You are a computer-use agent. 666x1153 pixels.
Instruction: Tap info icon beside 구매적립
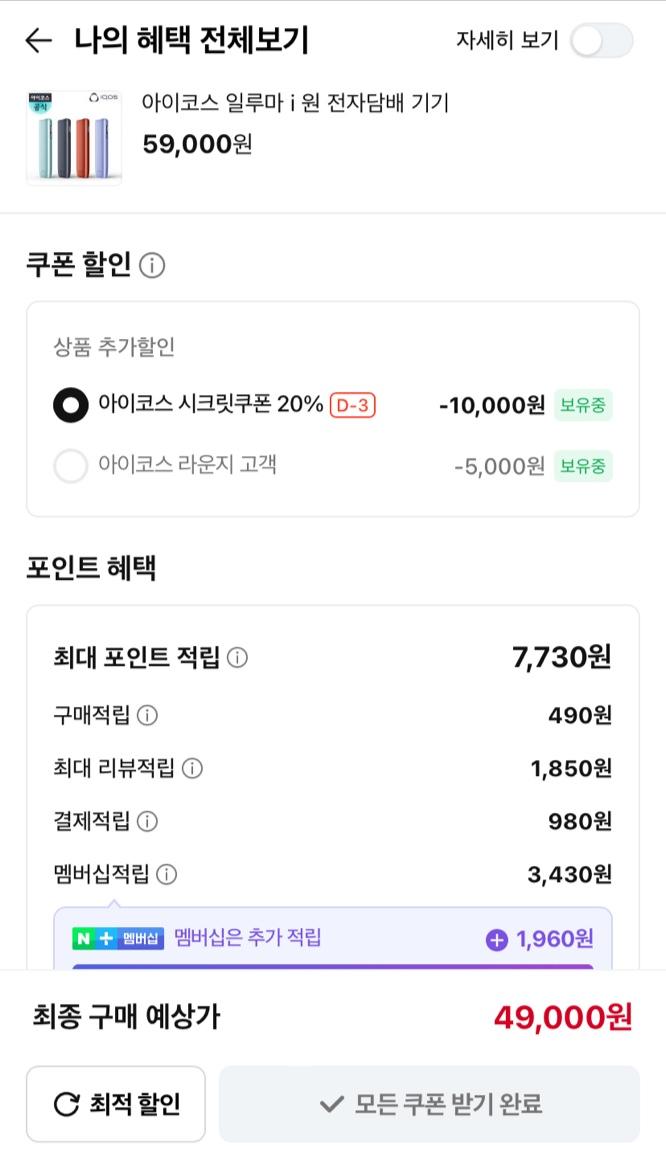[147, 715]
